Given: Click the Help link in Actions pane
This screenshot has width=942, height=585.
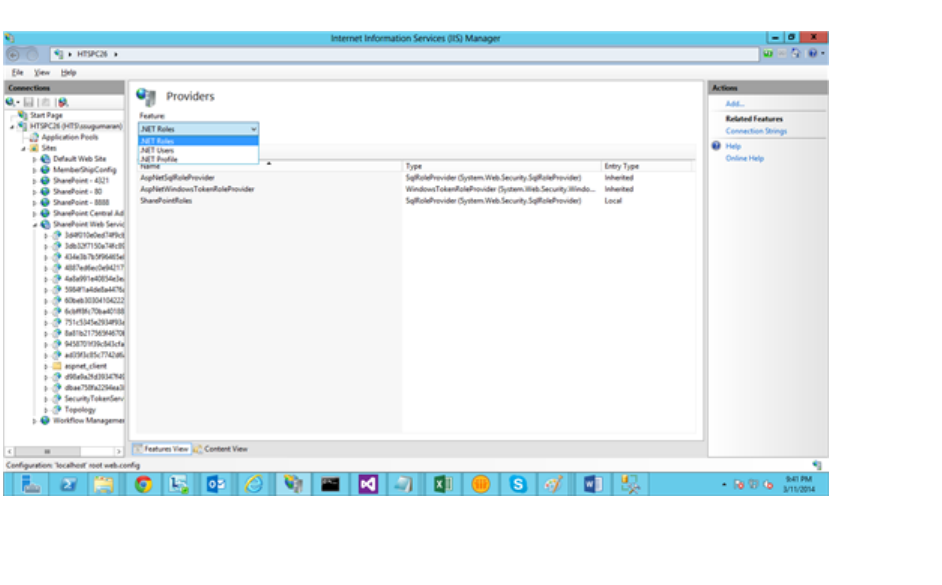Looking at the screenshot, I should point(733,146).
